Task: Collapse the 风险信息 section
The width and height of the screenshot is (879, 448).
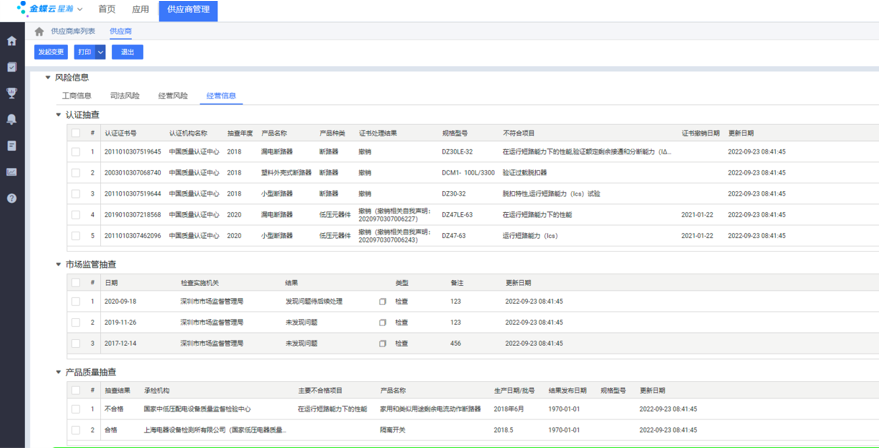Action: 47,77
